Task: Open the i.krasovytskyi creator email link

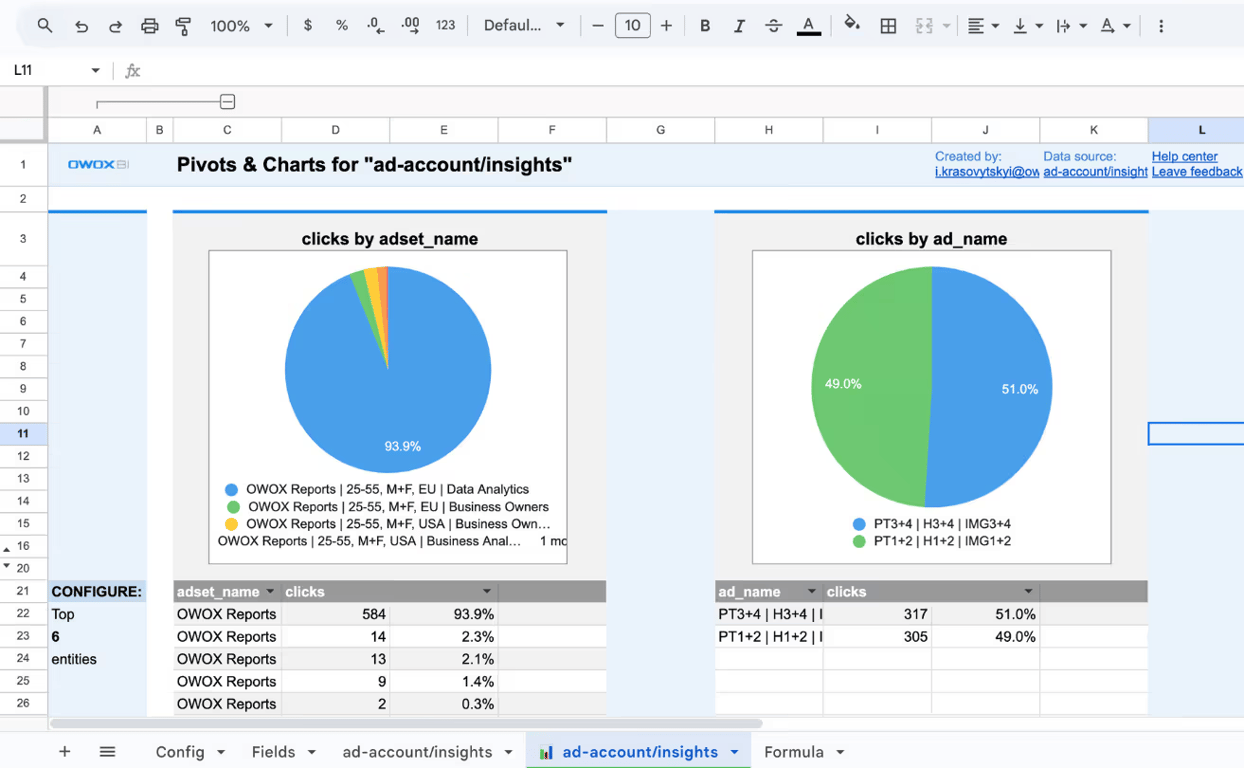Action: tap(987, 172)
